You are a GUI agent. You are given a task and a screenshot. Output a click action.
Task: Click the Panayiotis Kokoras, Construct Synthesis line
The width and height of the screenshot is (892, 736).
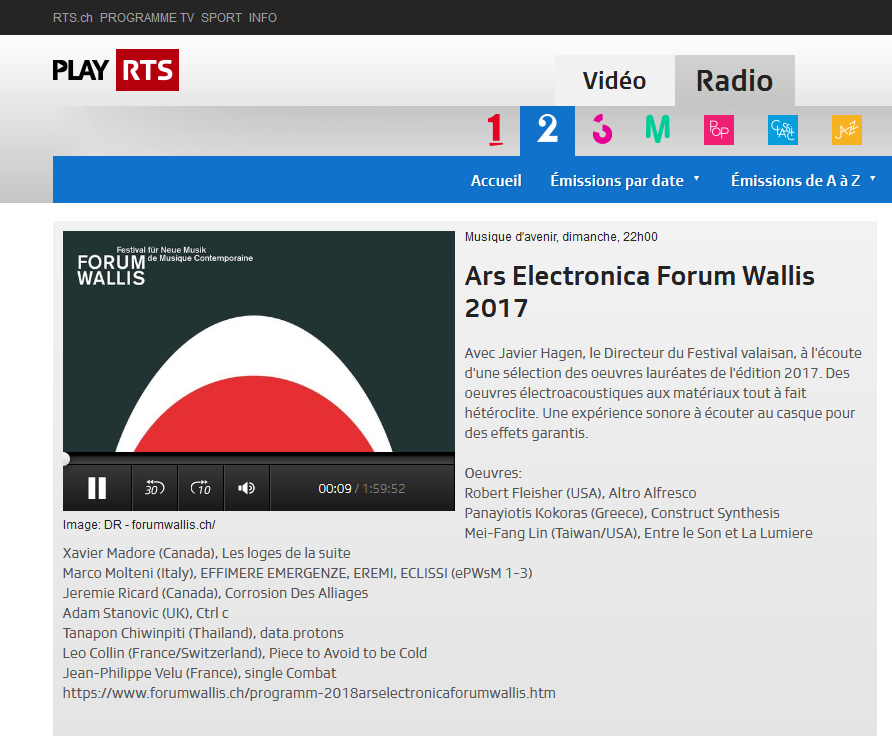pos(622,512)
